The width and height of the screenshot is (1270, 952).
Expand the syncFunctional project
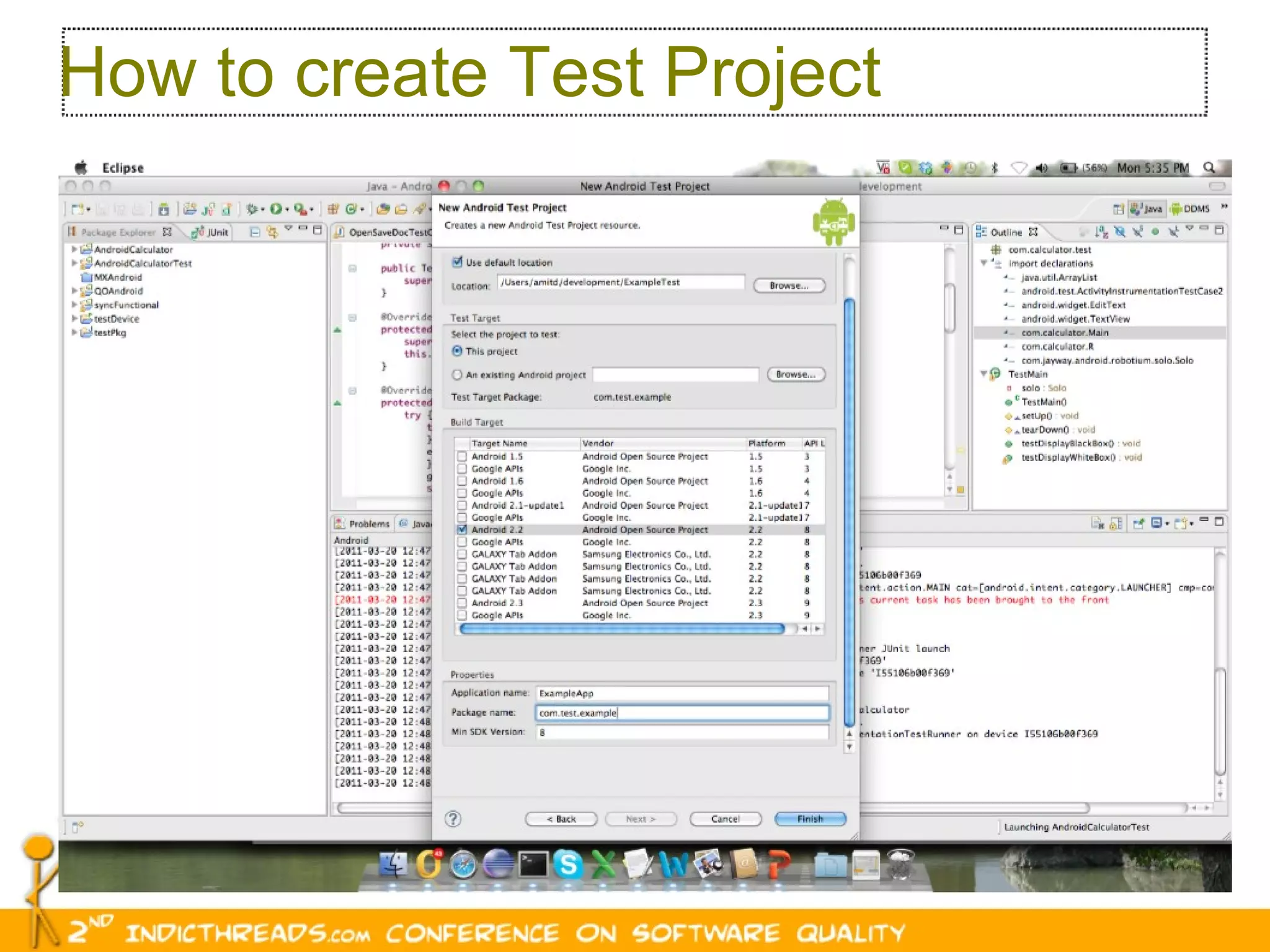pos(74,305)
